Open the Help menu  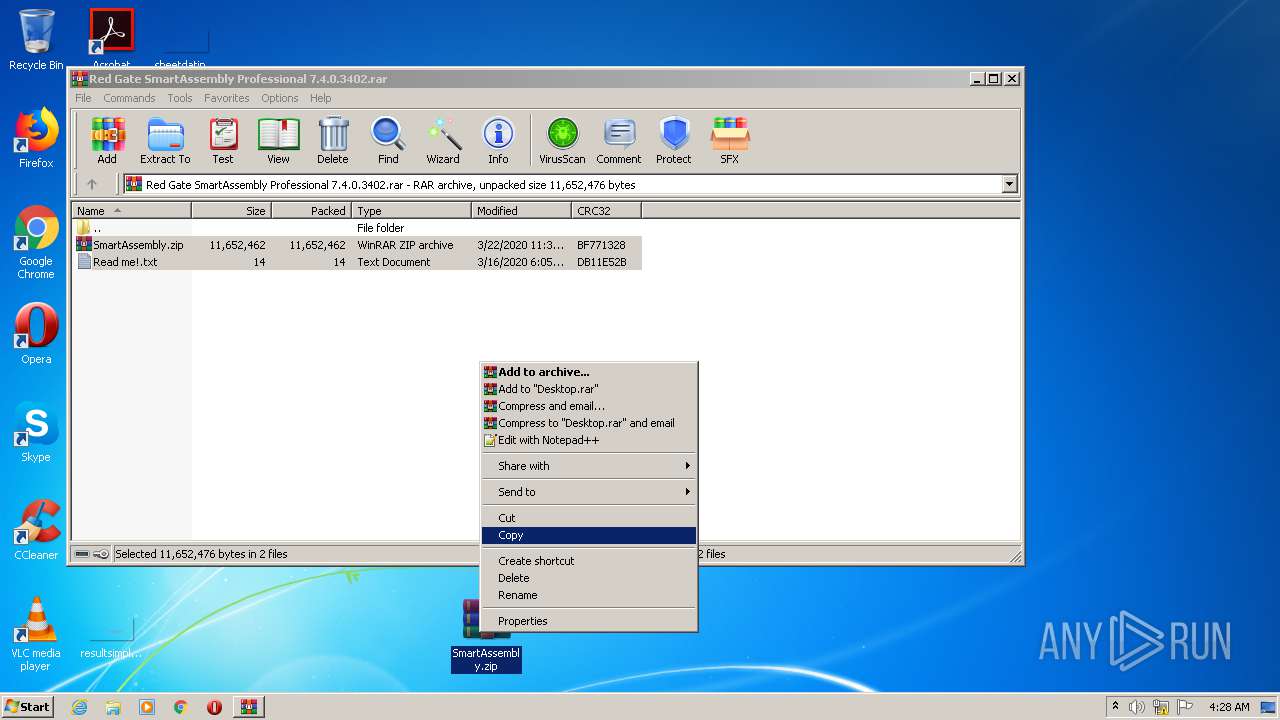[320, 98]
